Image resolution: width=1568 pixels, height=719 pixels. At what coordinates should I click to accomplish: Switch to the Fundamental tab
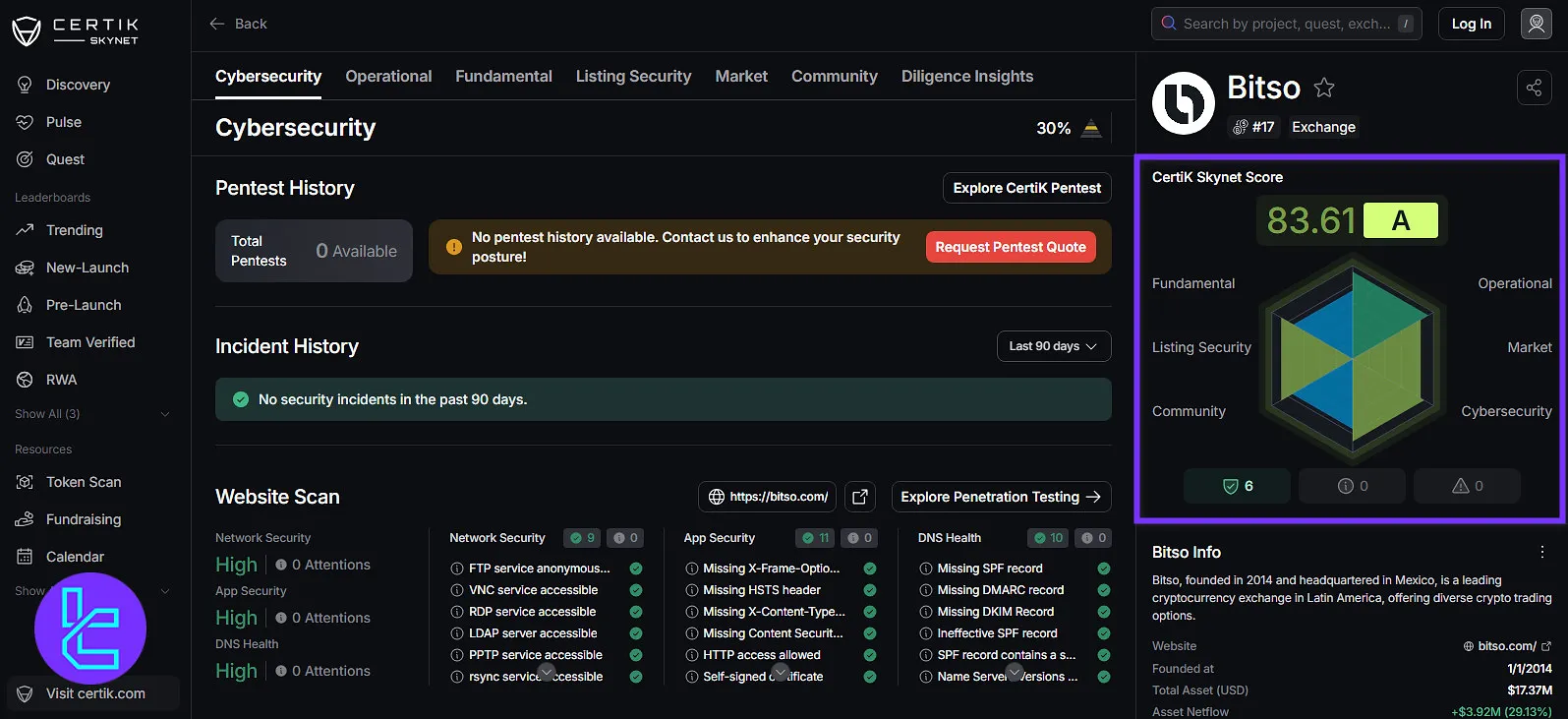tap(503, 76)
